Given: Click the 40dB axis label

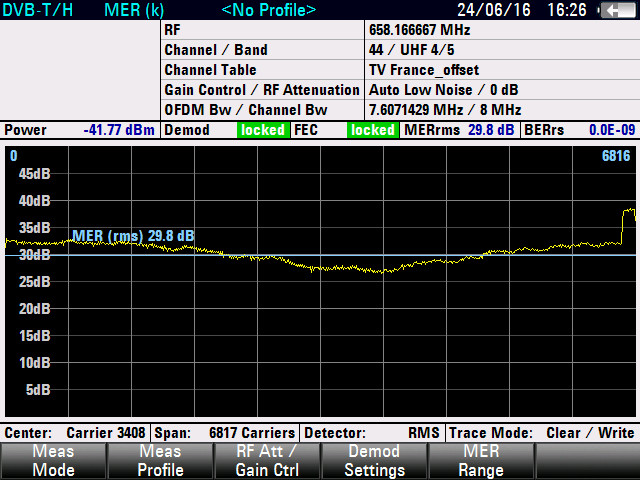Looking at the screenshot, I should pyautogui.click(x=34, y=201).
